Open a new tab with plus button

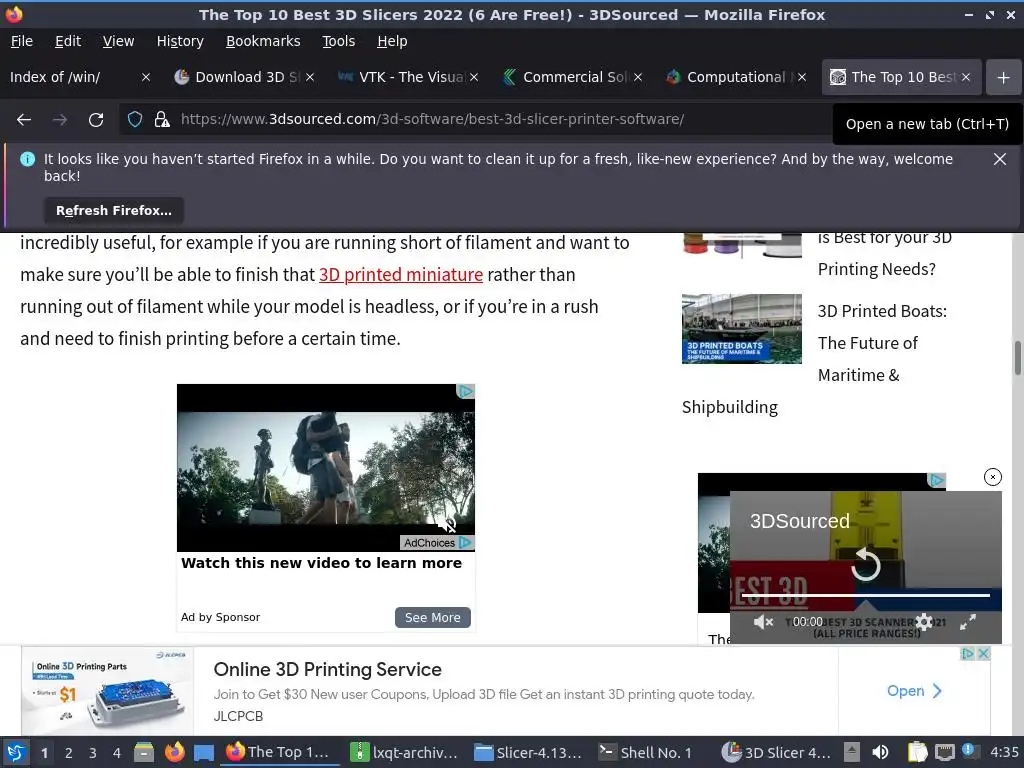click(x=1003, y=77)
